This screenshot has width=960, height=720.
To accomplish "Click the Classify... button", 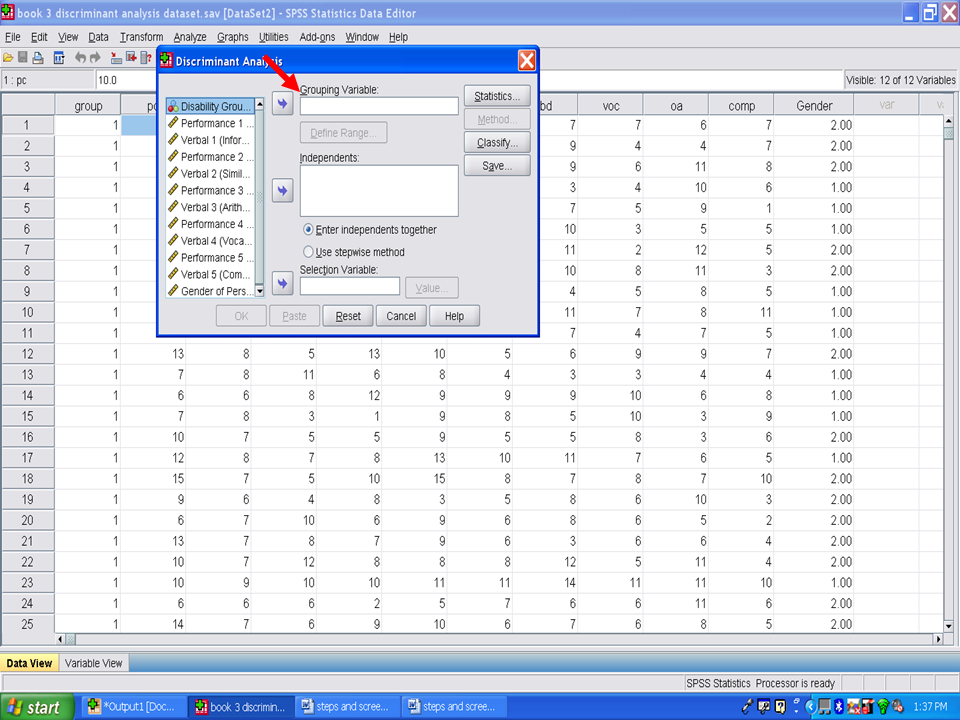I will (497, 143).
